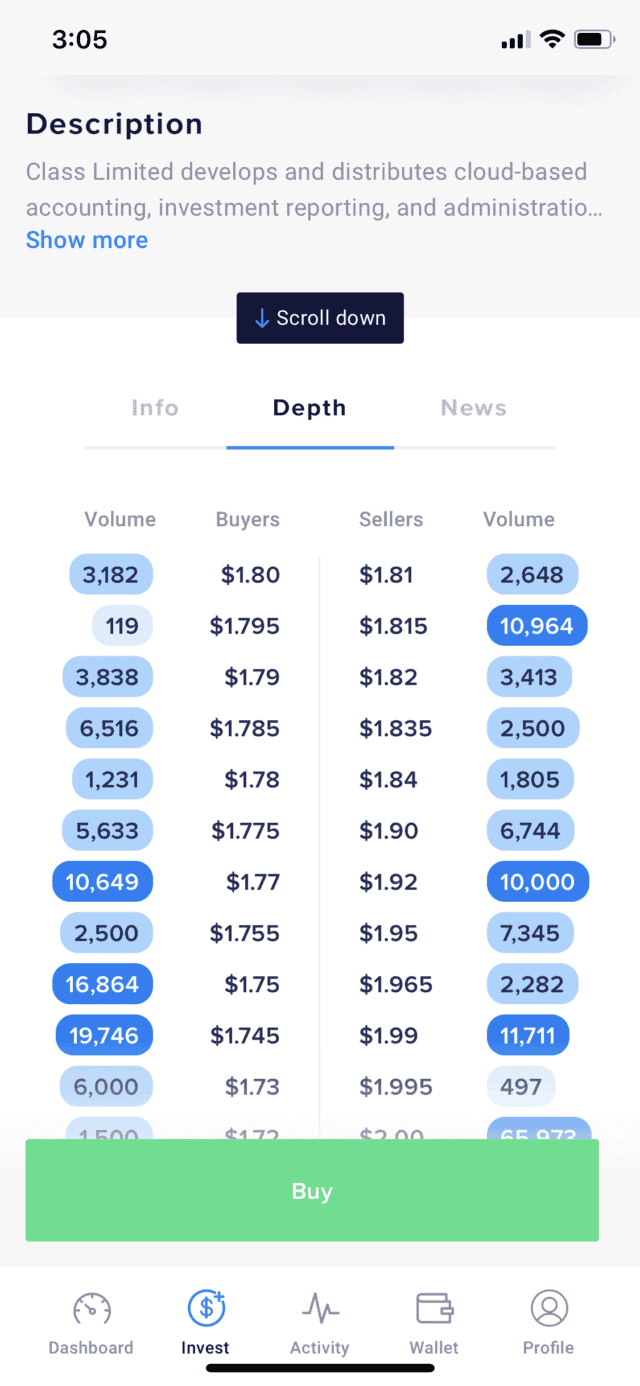Switch to the News tab

pyautogui.click(x=474, y=408)
